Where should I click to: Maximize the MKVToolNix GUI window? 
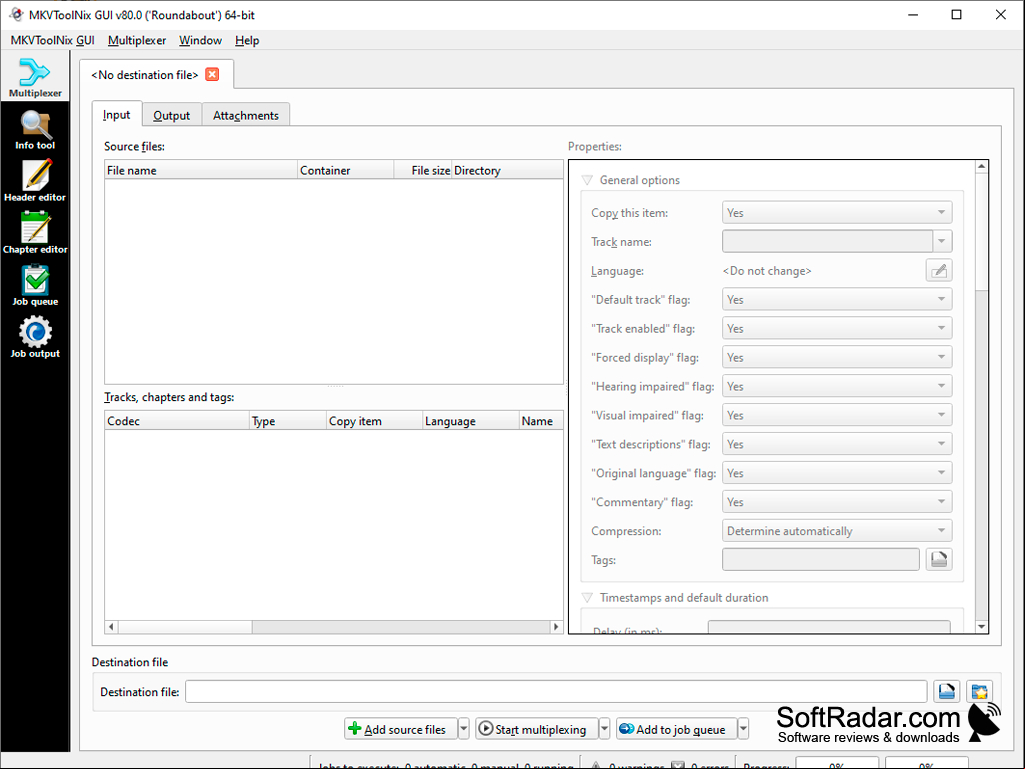click(x=956, y=14)
